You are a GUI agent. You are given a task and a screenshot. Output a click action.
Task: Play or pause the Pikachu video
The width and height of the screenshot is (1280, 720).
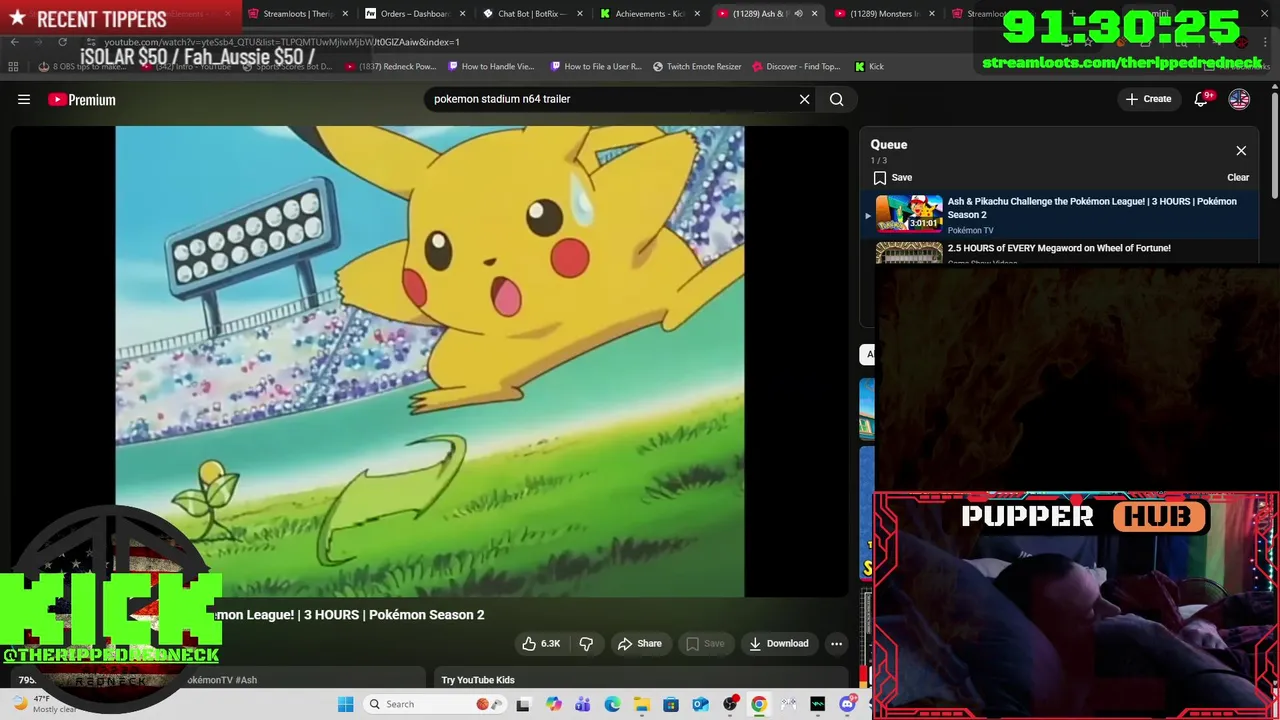[x=430, y=361]
